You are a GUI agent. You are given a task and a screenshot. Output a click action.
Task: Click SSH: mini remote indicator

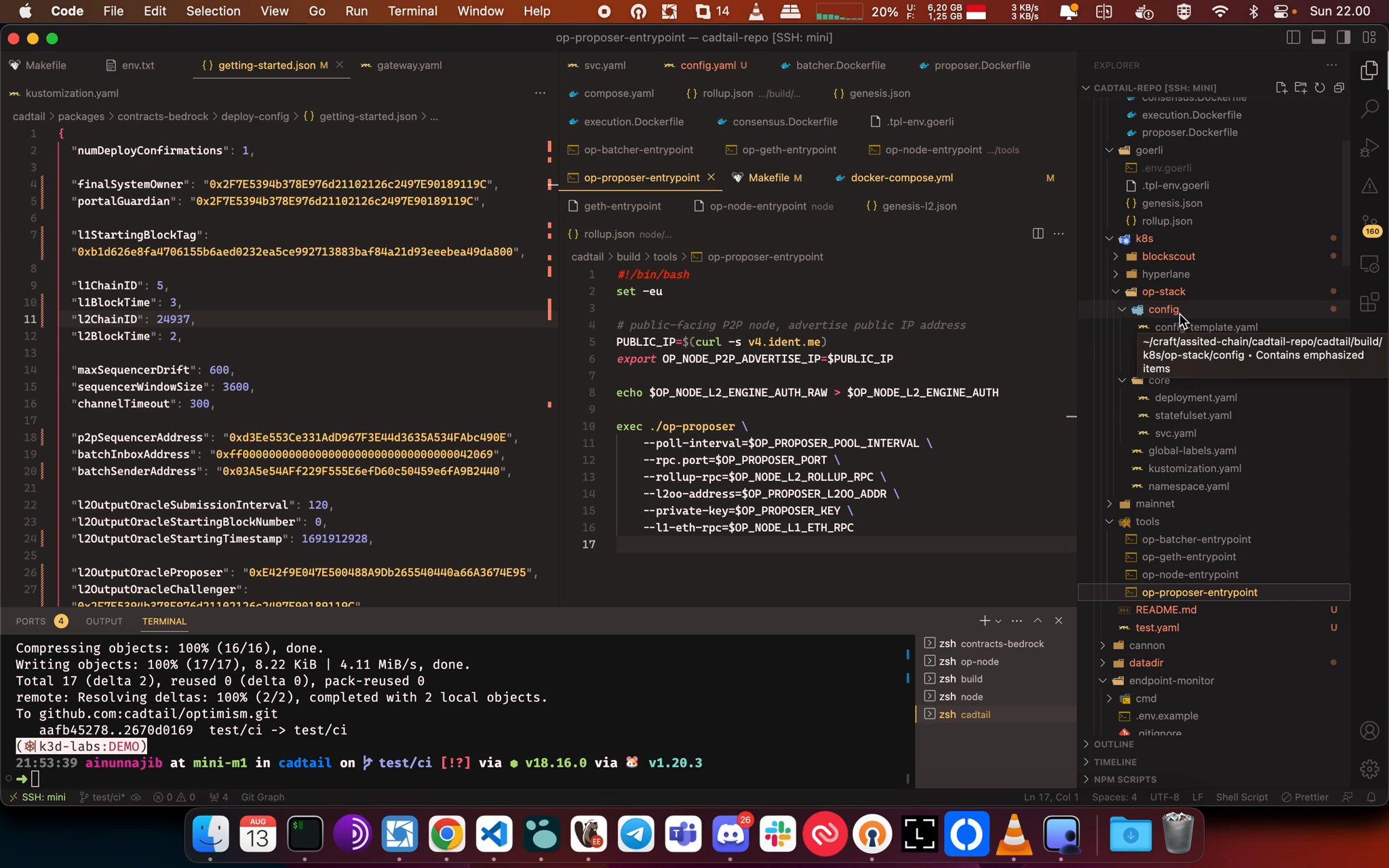(x=38, y=797)
